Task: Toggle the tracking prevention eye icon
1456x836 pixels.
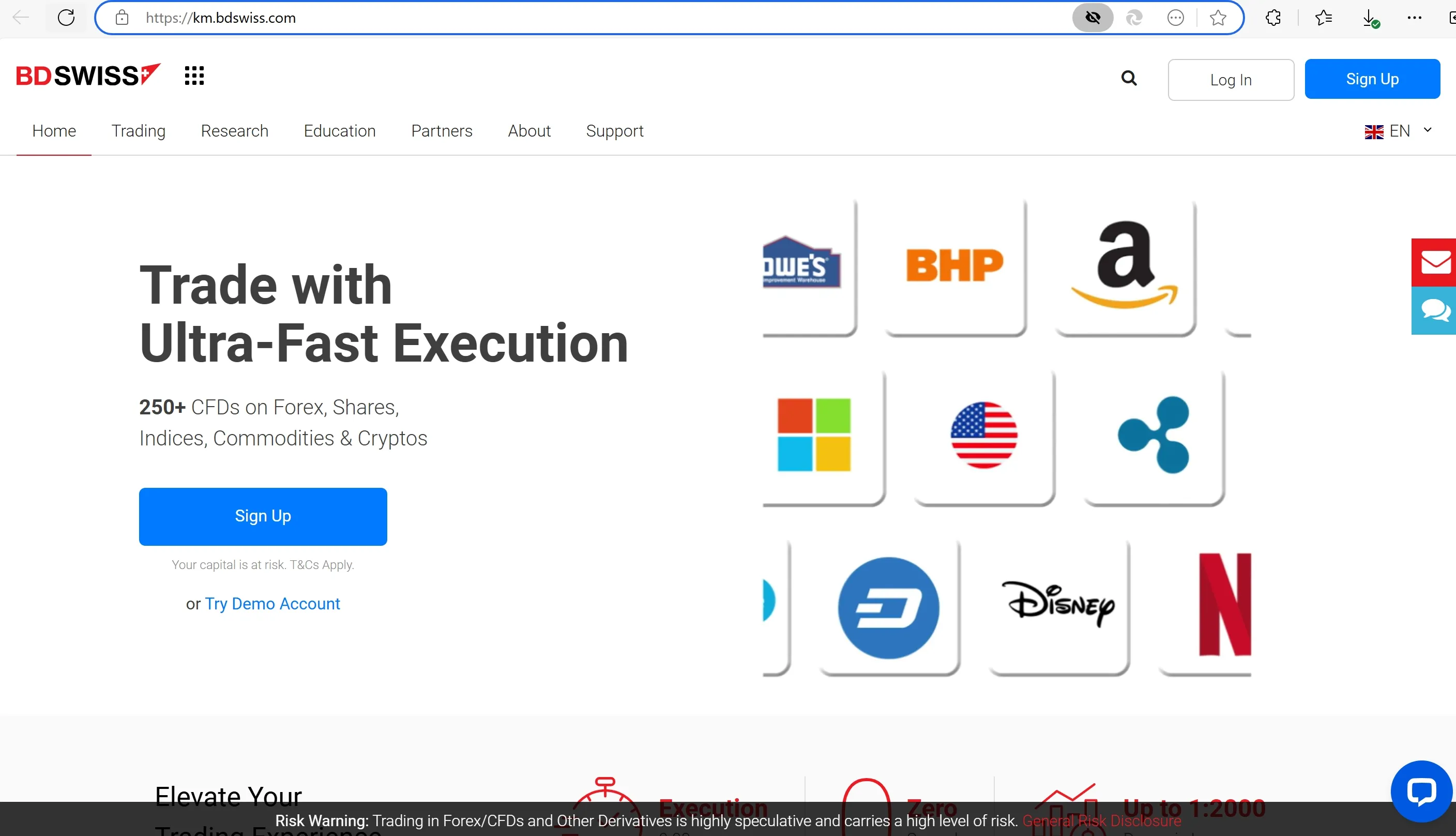Action: (x=1093, y=18)
